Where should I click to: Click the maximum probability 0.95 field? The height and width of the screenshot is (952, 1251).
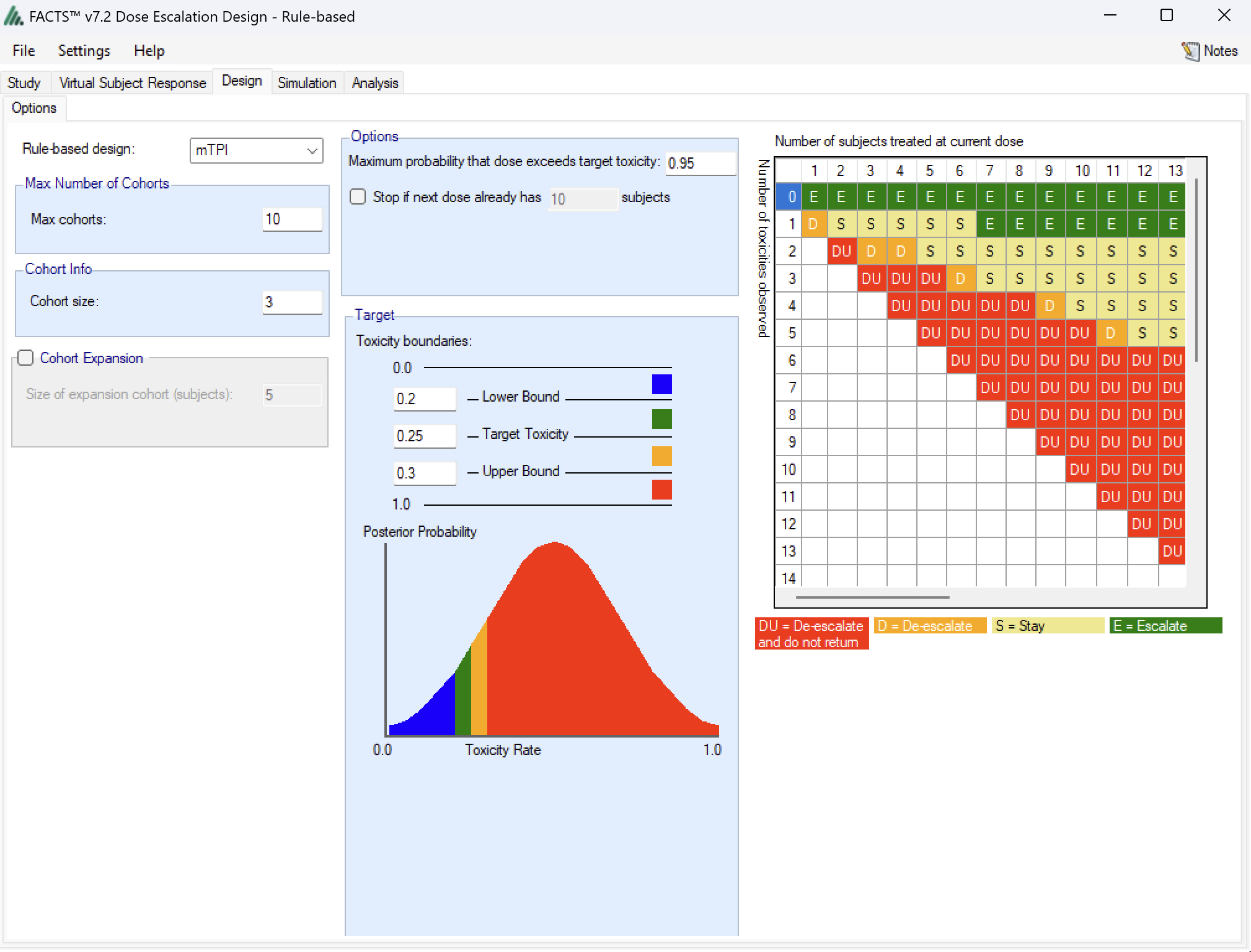(x=700, y=163)
